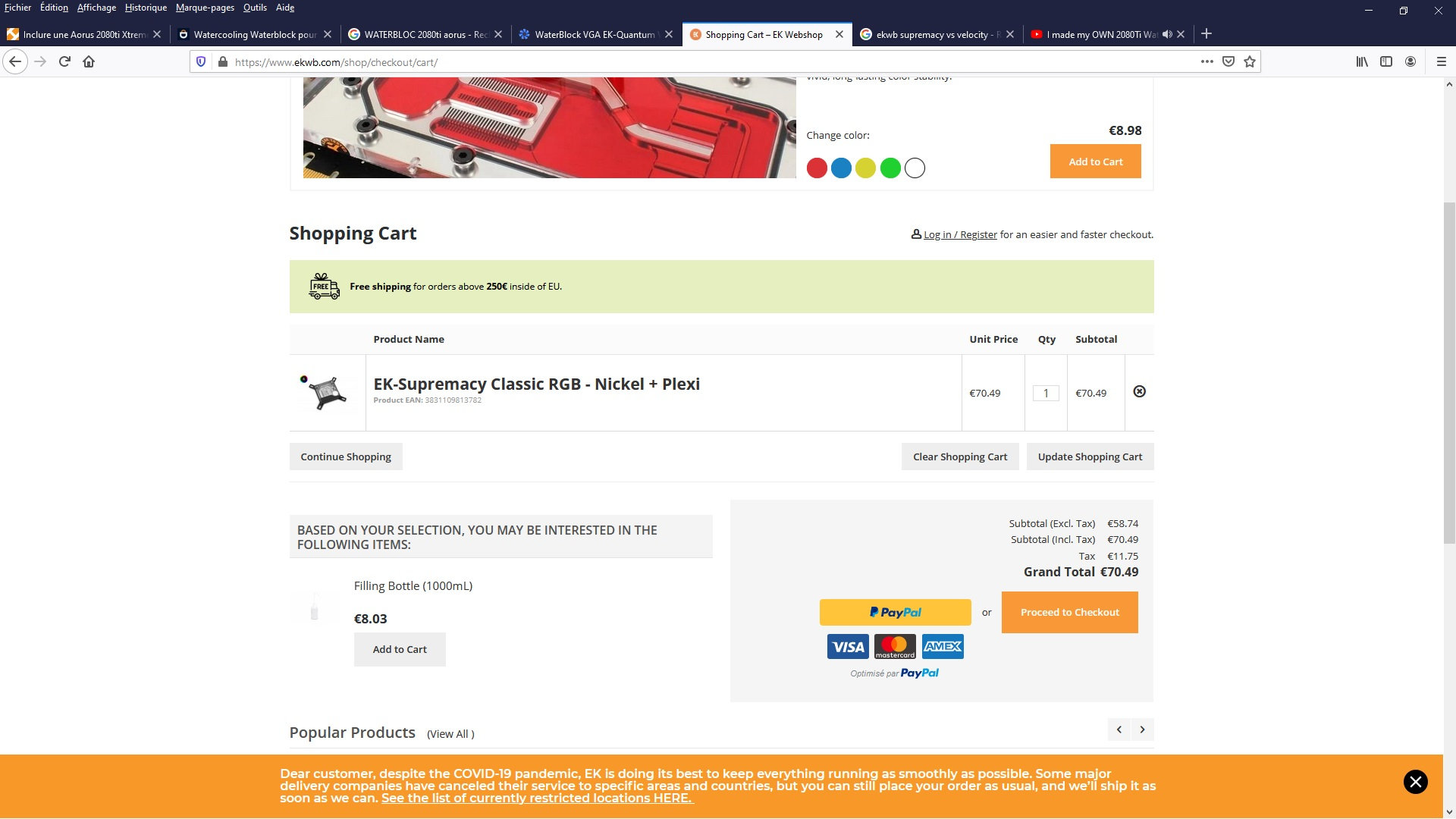Image resolution: width=1456 pixels, height=819 pixels.
Task: Click Proceed to Checkout
Action: coord(1069,612)
